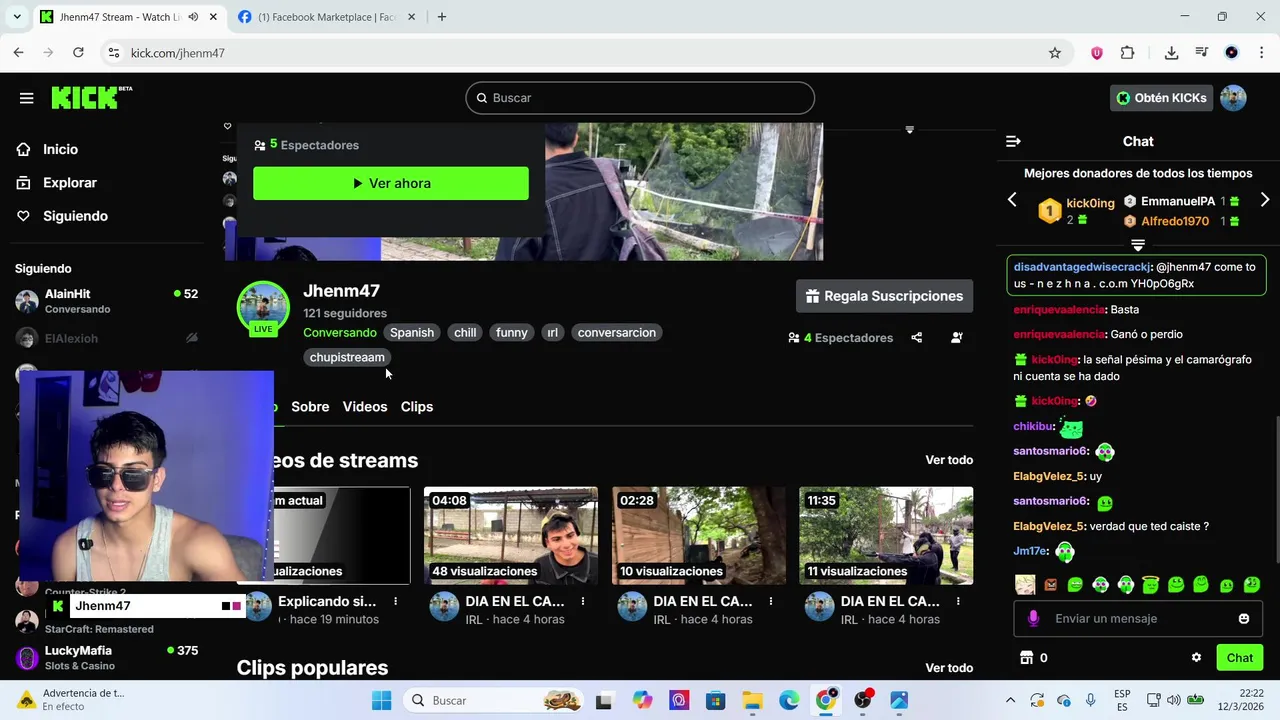Show hidden system tray icons

click(x=1010, y=701)
